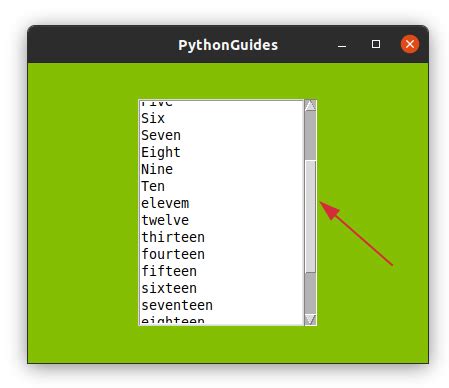449x388 pixels.
Task: Choose the twelve list item
Action: pyautogui.click(x=221, y=220)
